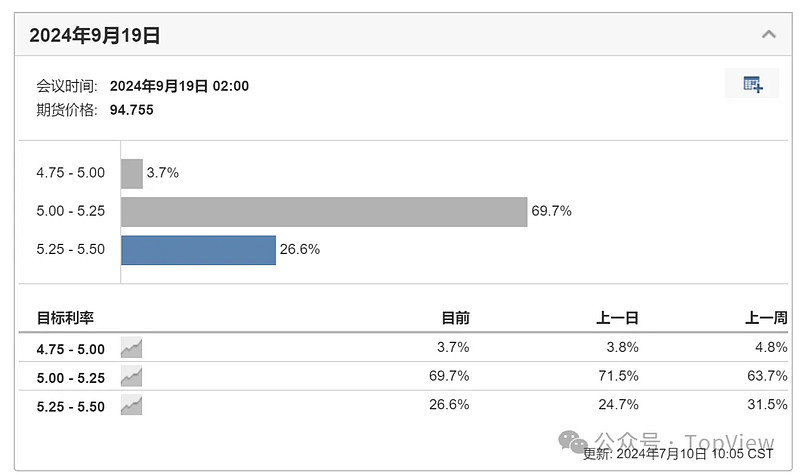Click the 期货价格 value 94.755
Image resolution: width=800 pixels, height=475 pixels.
click(x=132, y=110)
